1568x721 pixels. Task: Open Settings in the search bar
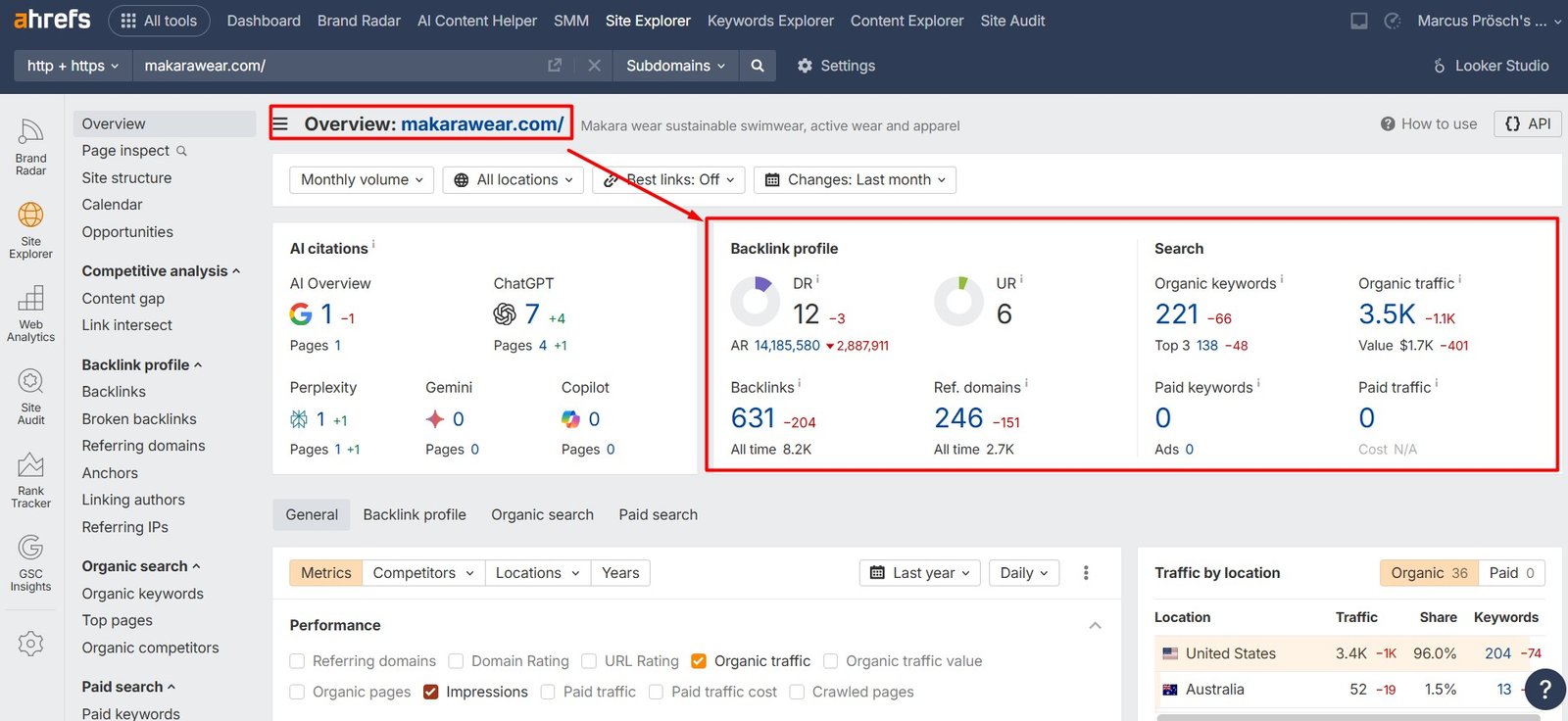[836, 66]
